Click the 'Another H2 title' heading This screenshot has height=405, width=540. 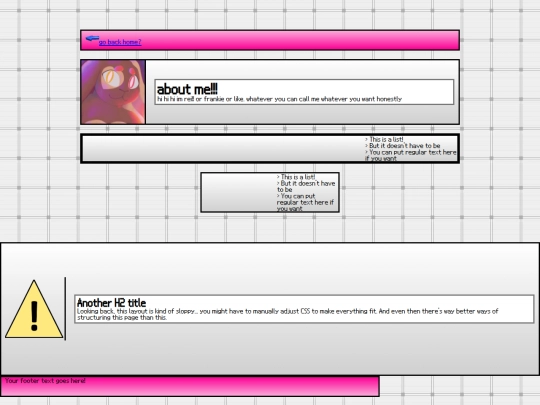[111, 303]
